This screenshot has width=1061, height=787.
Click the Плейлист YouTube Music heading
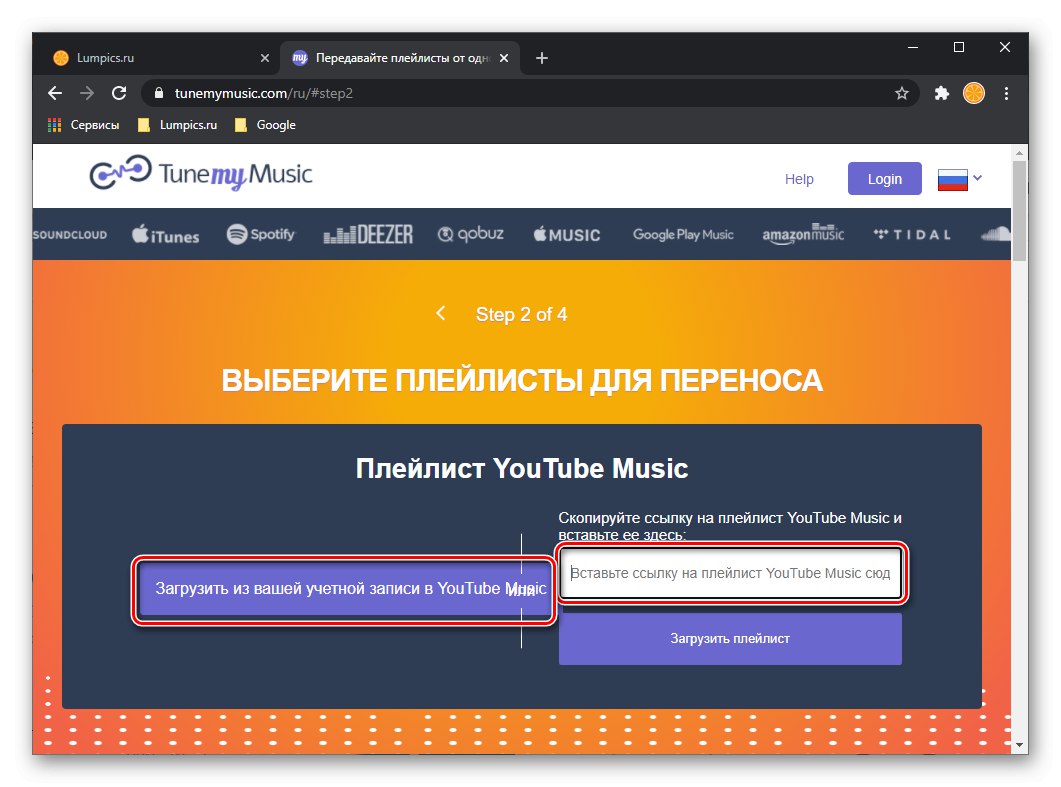pyautogui.click(x=522, y=468)
